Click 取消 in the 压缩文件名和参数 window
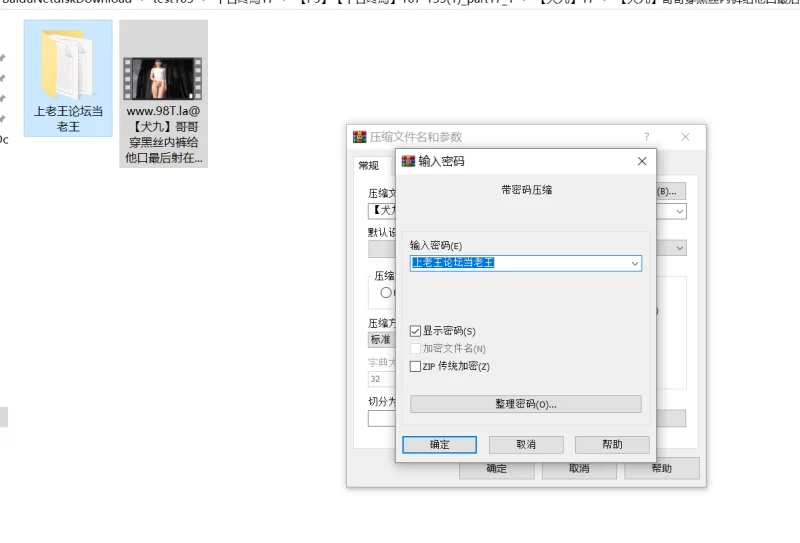 pos(579,468)
